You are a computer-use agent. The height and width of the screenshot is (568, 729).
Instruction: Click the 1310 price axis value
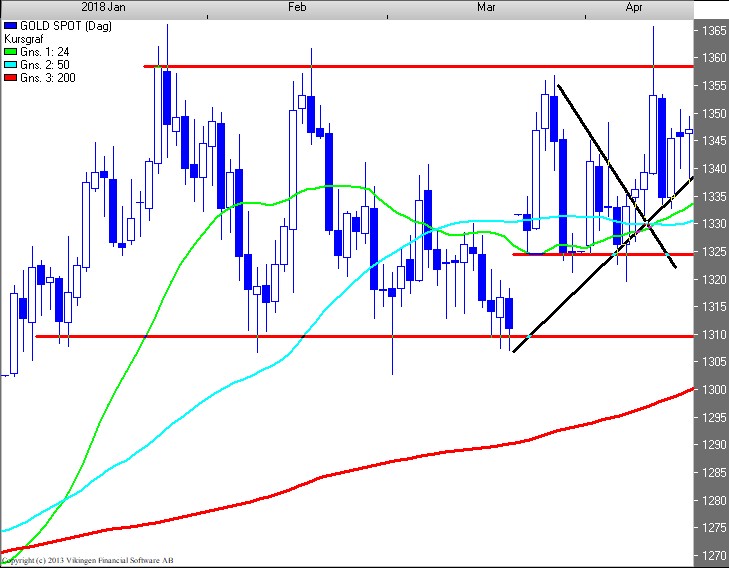[714, 334]
